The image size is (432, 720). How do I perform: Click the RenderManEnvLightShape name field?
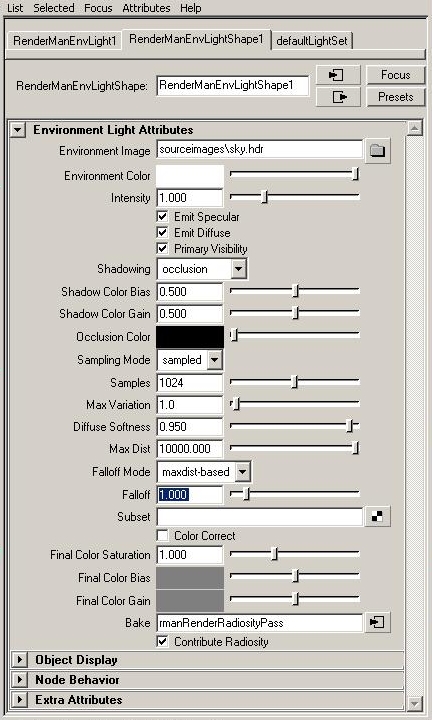[233, 86]
